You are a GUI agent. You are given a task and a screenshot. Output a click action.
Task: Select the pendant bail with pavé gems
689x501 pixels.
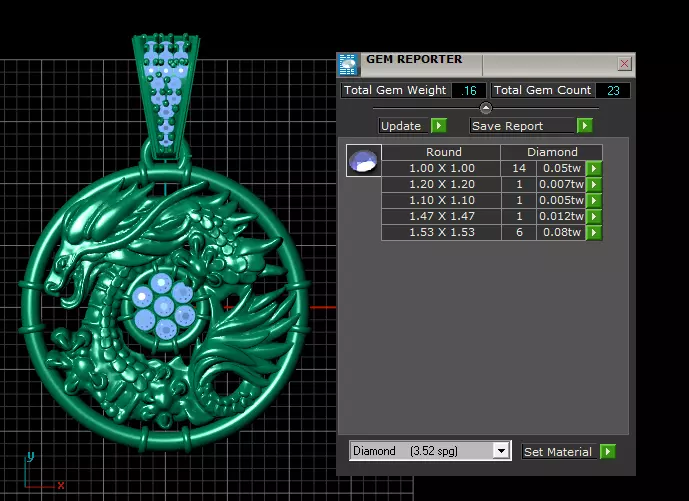(x=166, y=96)
